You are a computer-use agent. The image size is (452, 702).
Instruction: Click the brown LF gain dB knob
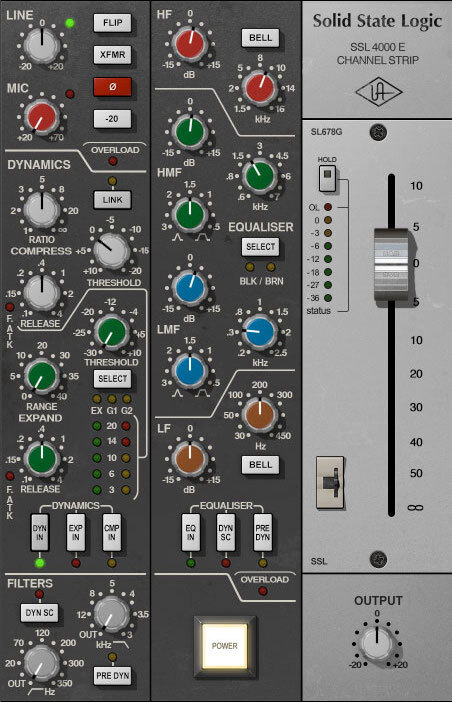[190, 458]
